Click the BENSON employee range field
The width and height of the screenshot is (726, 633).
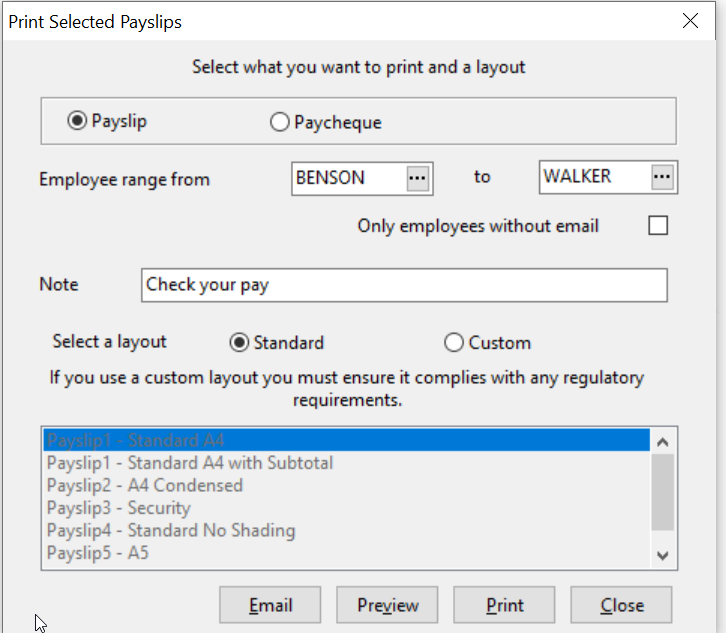point(350,178)
